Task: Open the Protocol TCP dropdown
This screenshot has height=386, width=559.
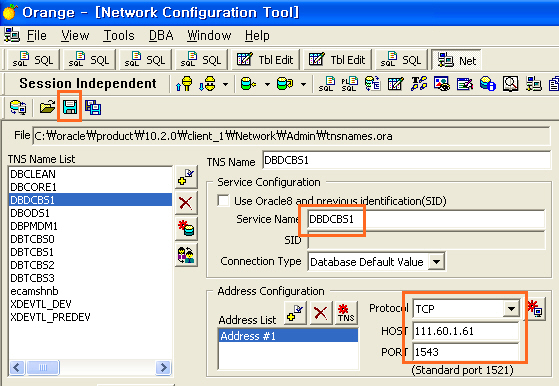Action: pos(511,309)
